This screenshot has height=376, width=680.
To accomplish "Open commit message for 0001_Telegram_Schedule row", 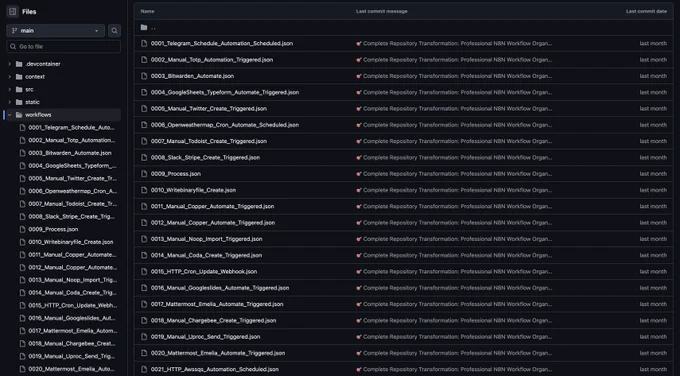I will coord(454,43).
